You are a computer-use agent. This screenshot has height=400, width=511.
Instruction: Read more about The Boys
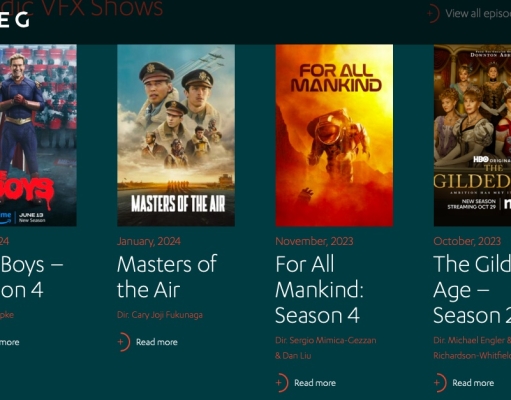(10, 342)
